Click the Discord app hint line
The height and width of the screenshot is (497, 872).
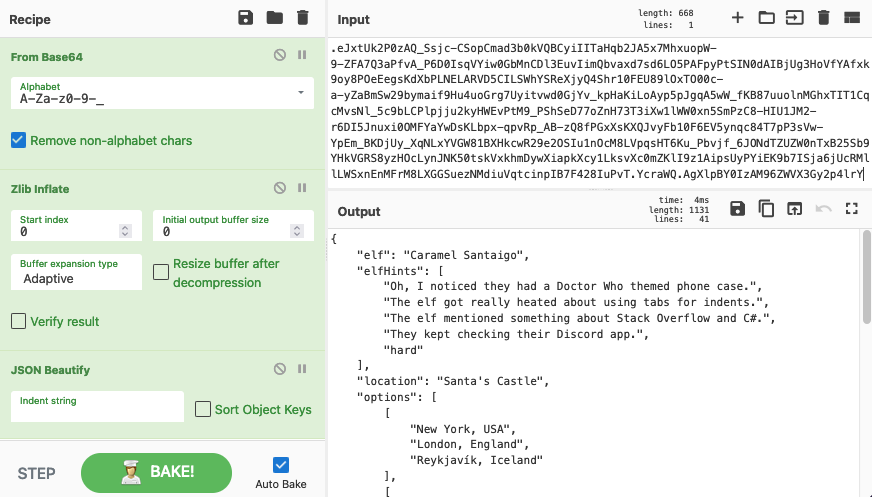click(516, 334)
